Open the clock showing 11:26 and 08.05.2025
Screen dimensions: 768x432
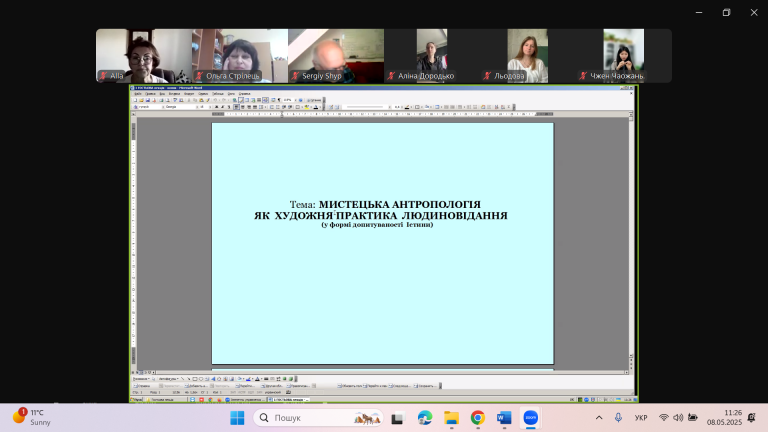724,417
